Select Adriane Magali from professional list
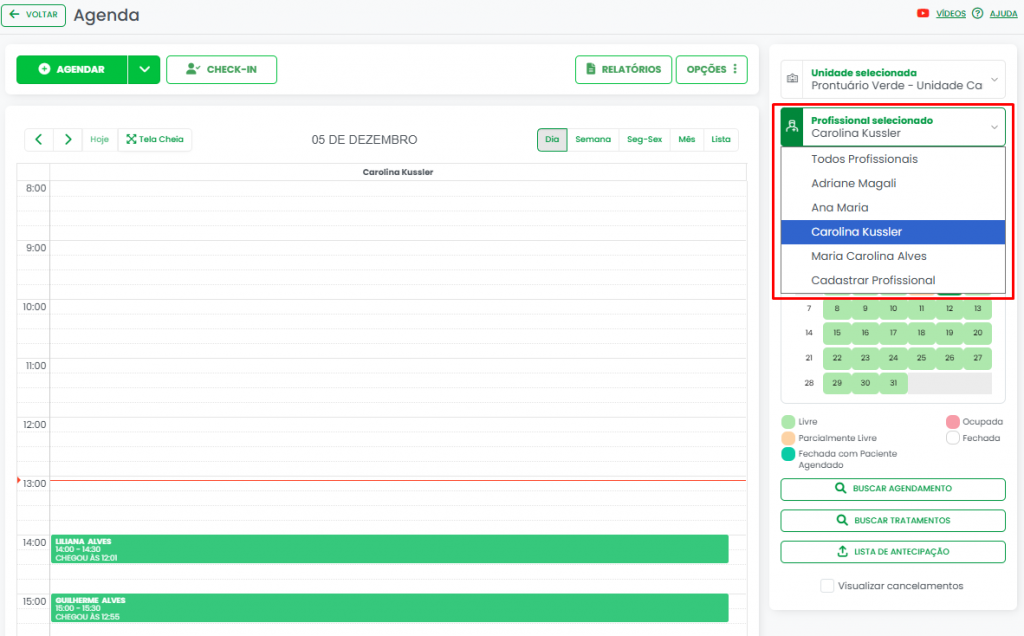 853,183
